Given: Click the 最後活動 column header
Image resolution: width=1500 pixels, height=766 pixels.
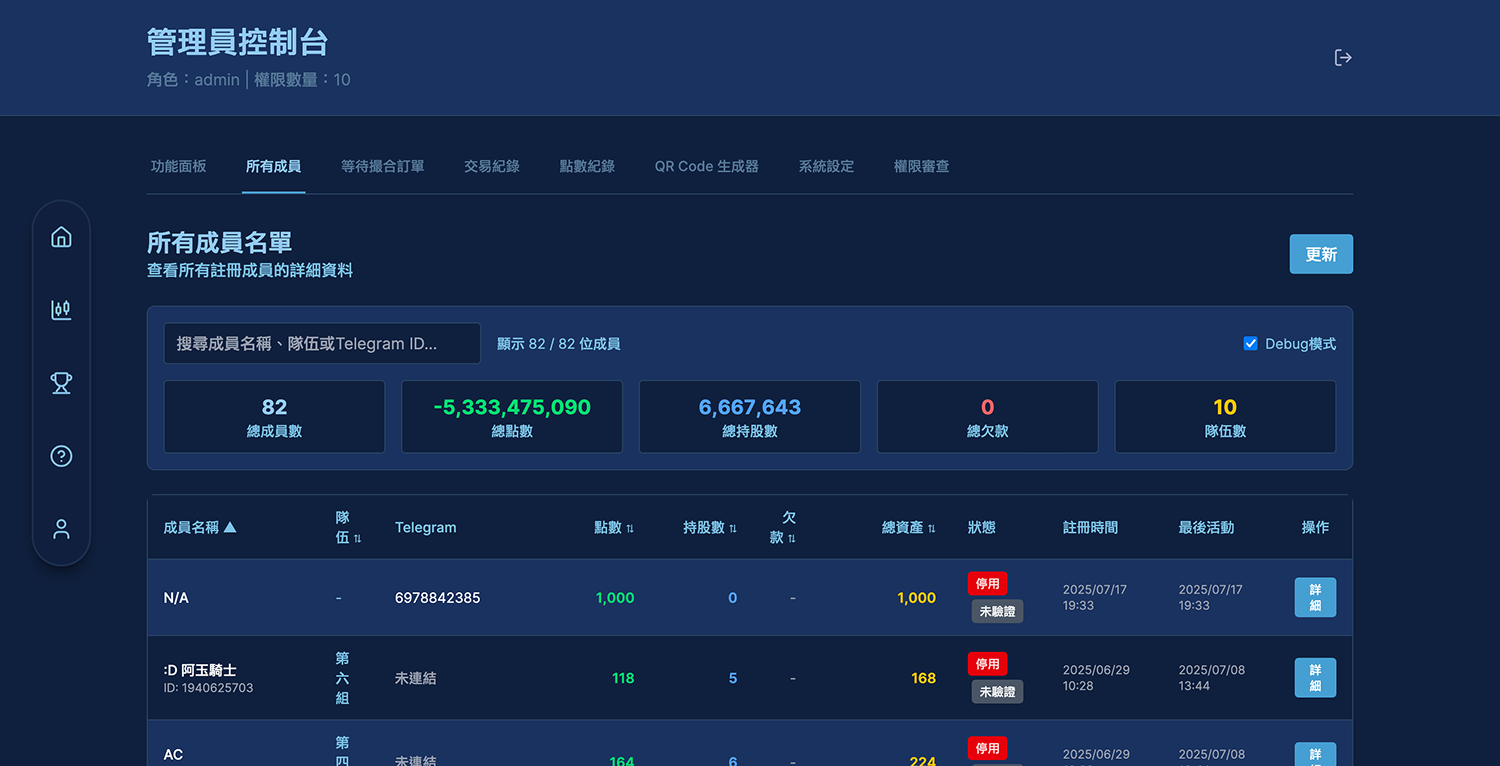Looking at the screenshot, I should click(x=1206, y=527).
